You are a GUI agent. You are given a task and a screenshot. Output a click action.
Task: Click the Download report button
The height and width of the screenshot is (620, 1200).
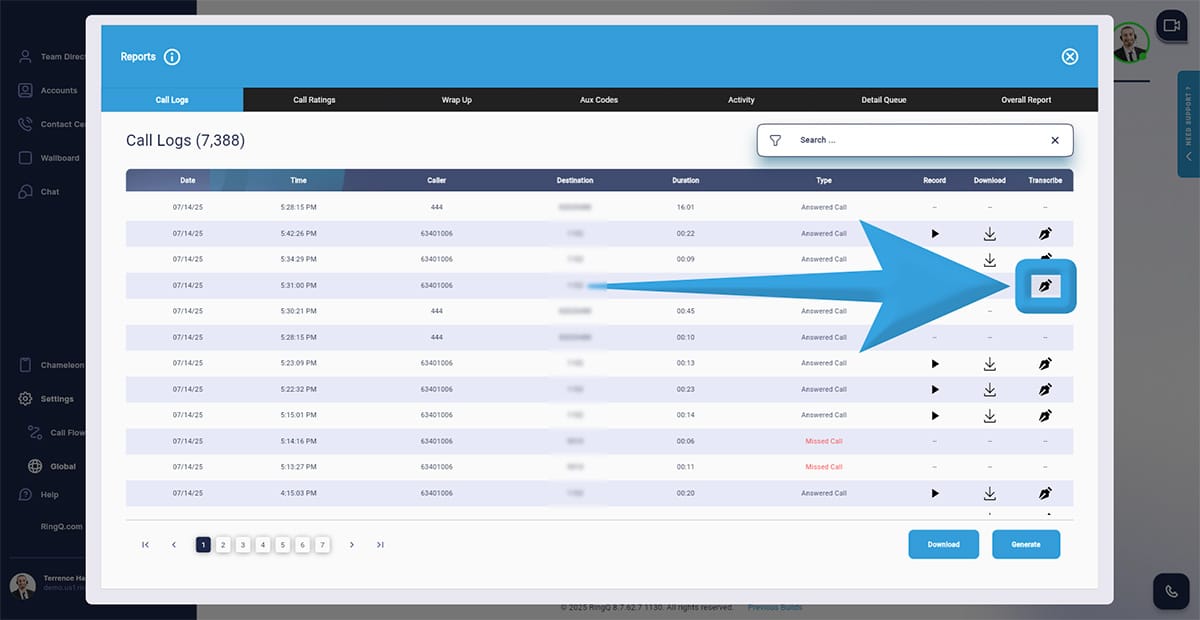[x=943, y=545]
